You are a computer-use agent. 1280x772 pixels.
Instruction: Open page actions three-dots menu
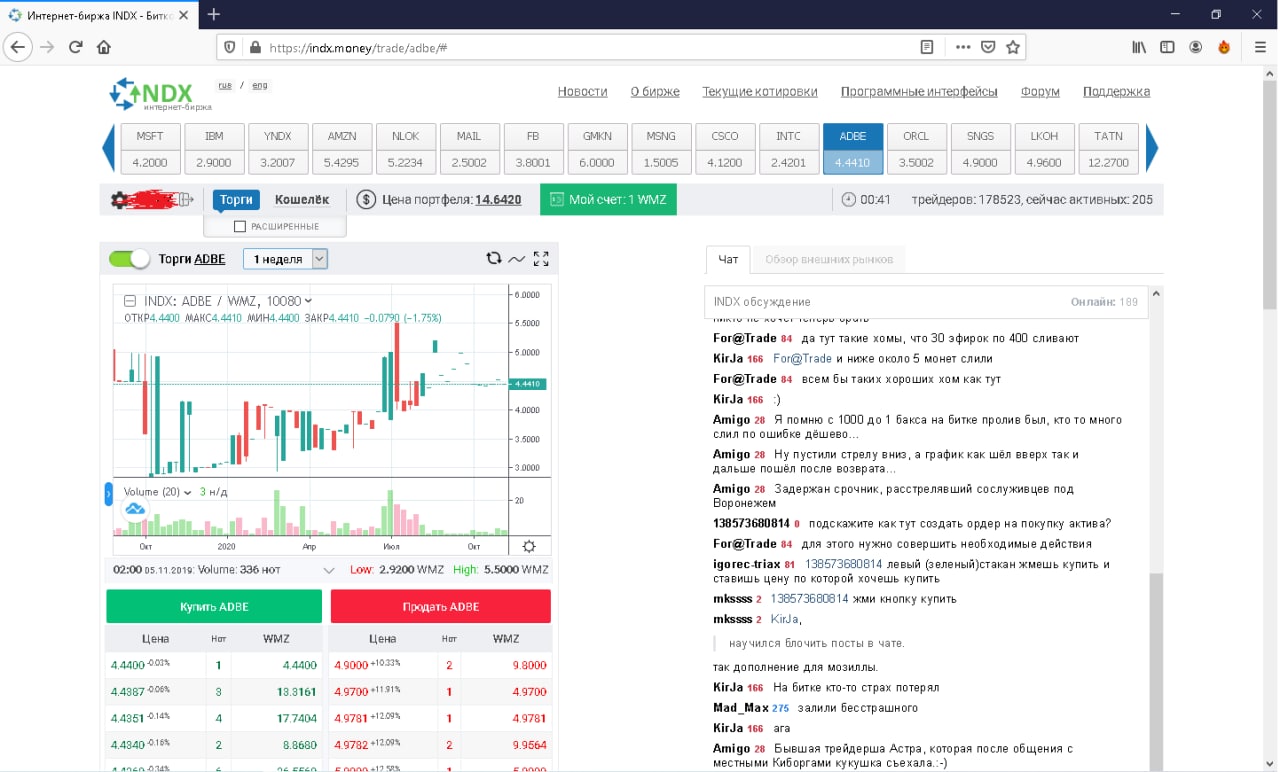tap(962, 47)
